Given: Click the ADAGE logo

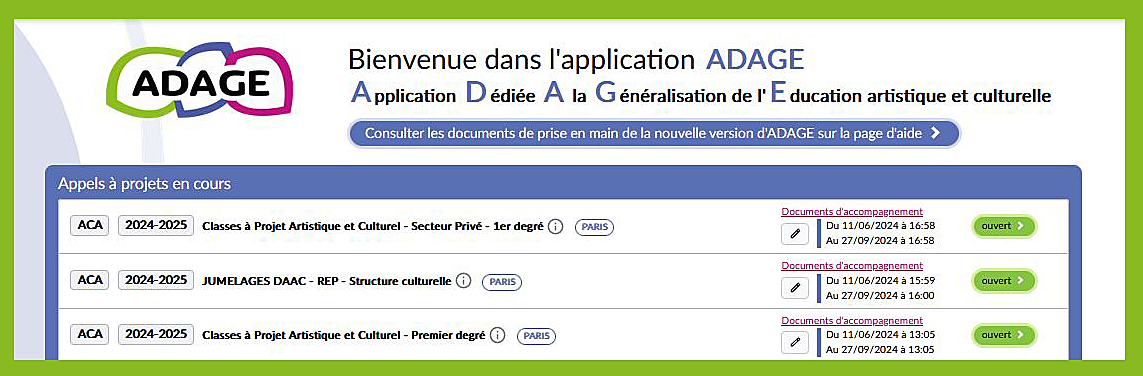Looking at the screenshot, I should point(199,79).
